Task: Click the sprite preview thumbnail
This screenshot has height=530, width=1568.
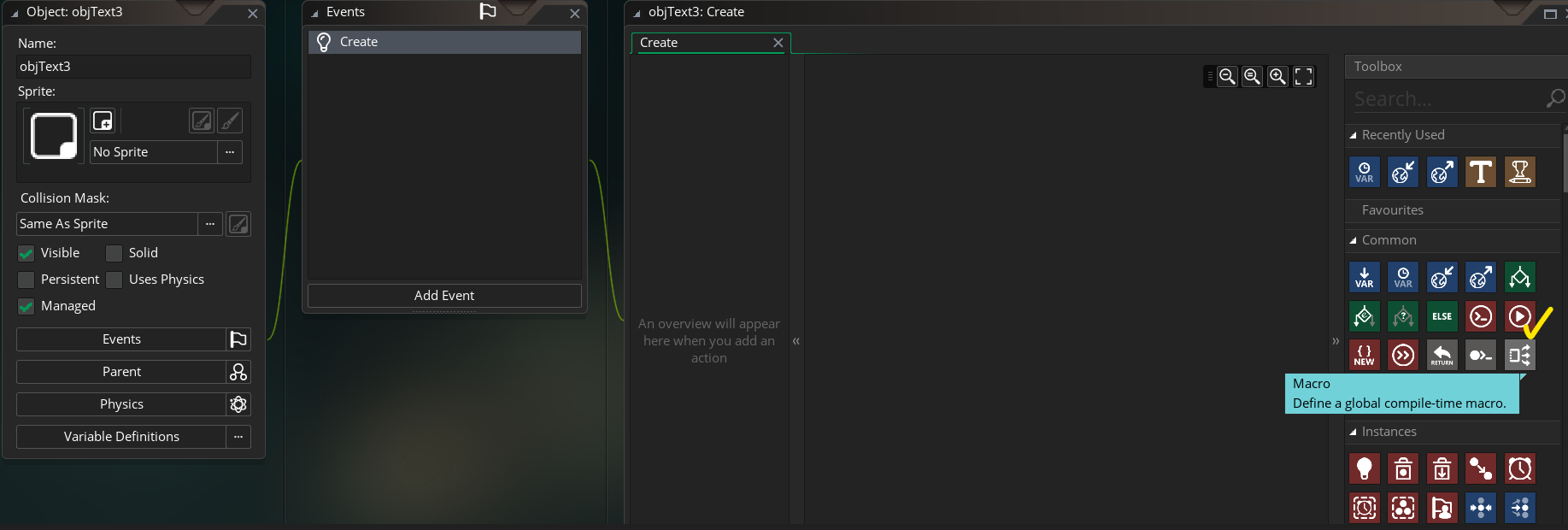Action: [54, 136]
